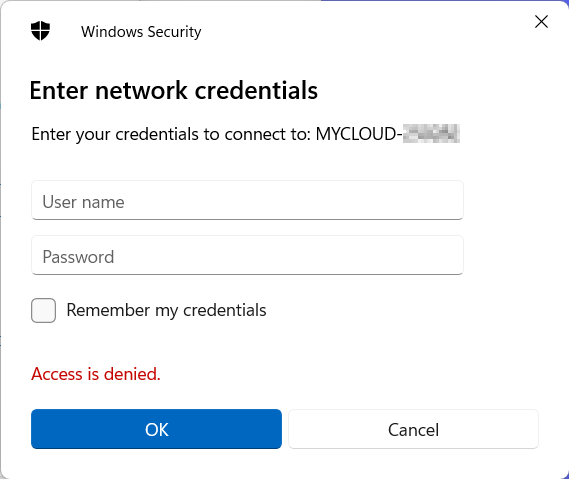Click the word denied in the error

tap(132, 374)
